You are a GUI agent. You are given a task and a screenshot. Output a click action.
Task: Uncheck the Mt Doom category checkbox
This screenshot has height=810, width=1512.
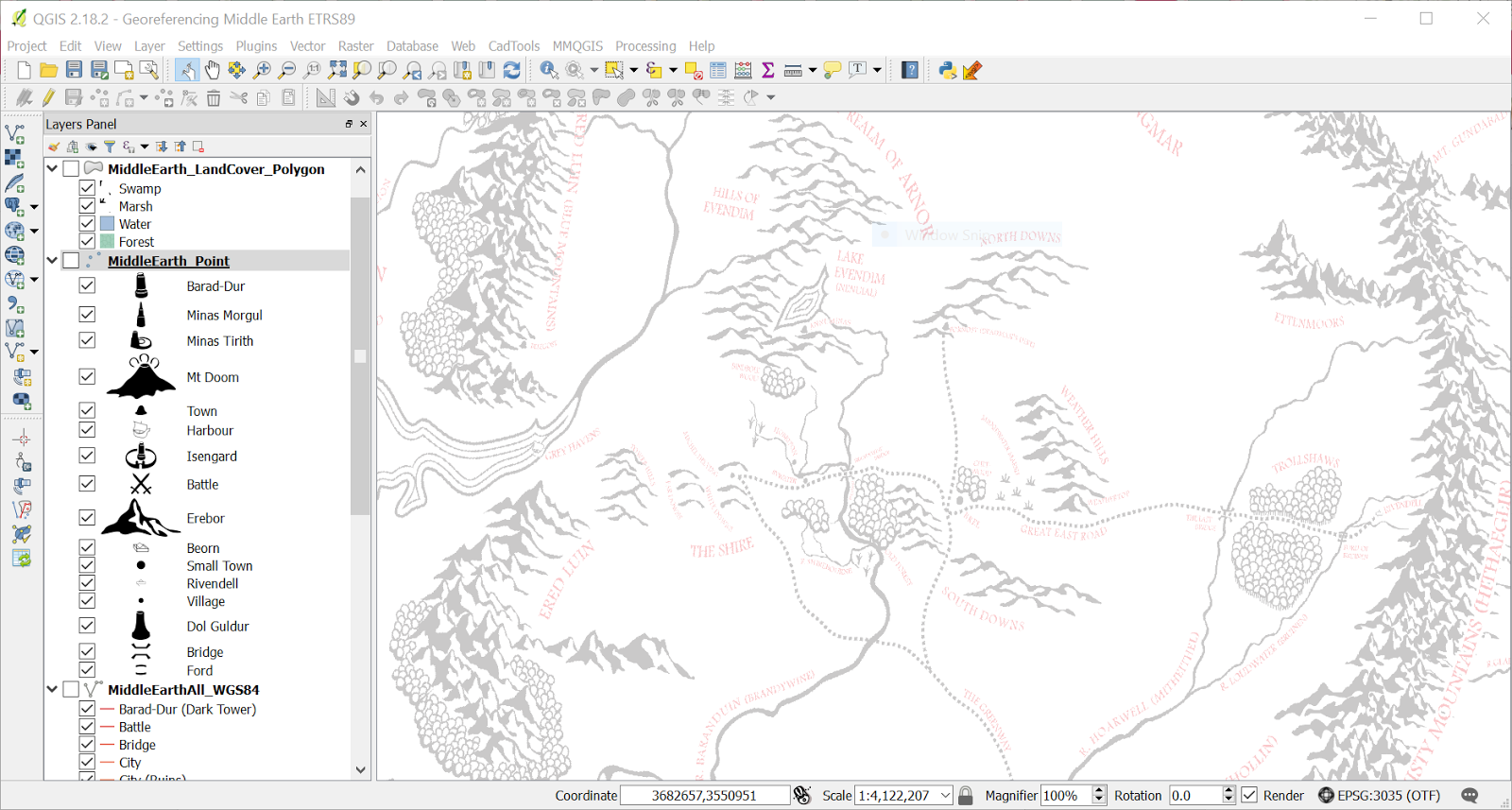pos(87,376)
